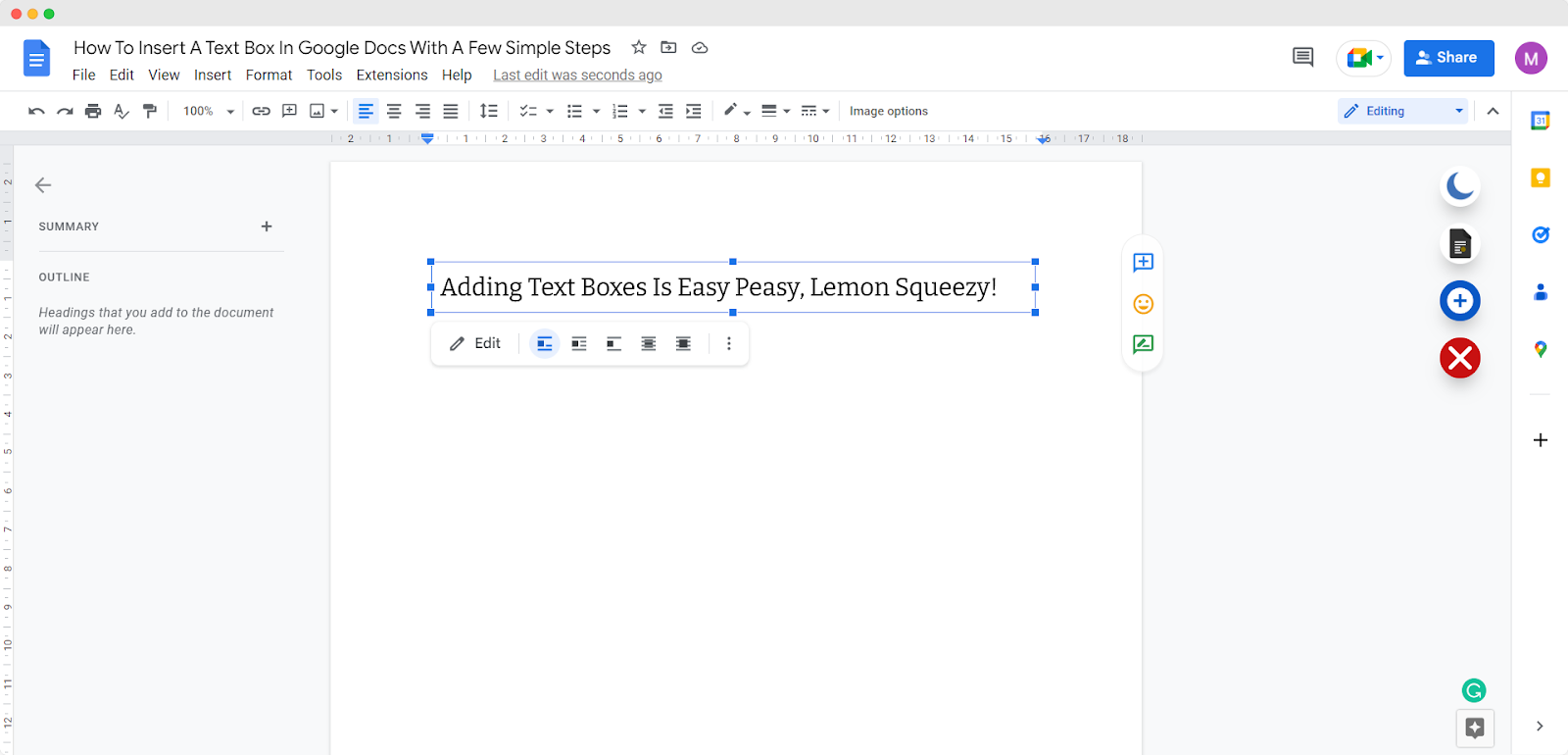1568x755 pixels.
Task: Open the Format menu
Action: [x=269, y=75]
